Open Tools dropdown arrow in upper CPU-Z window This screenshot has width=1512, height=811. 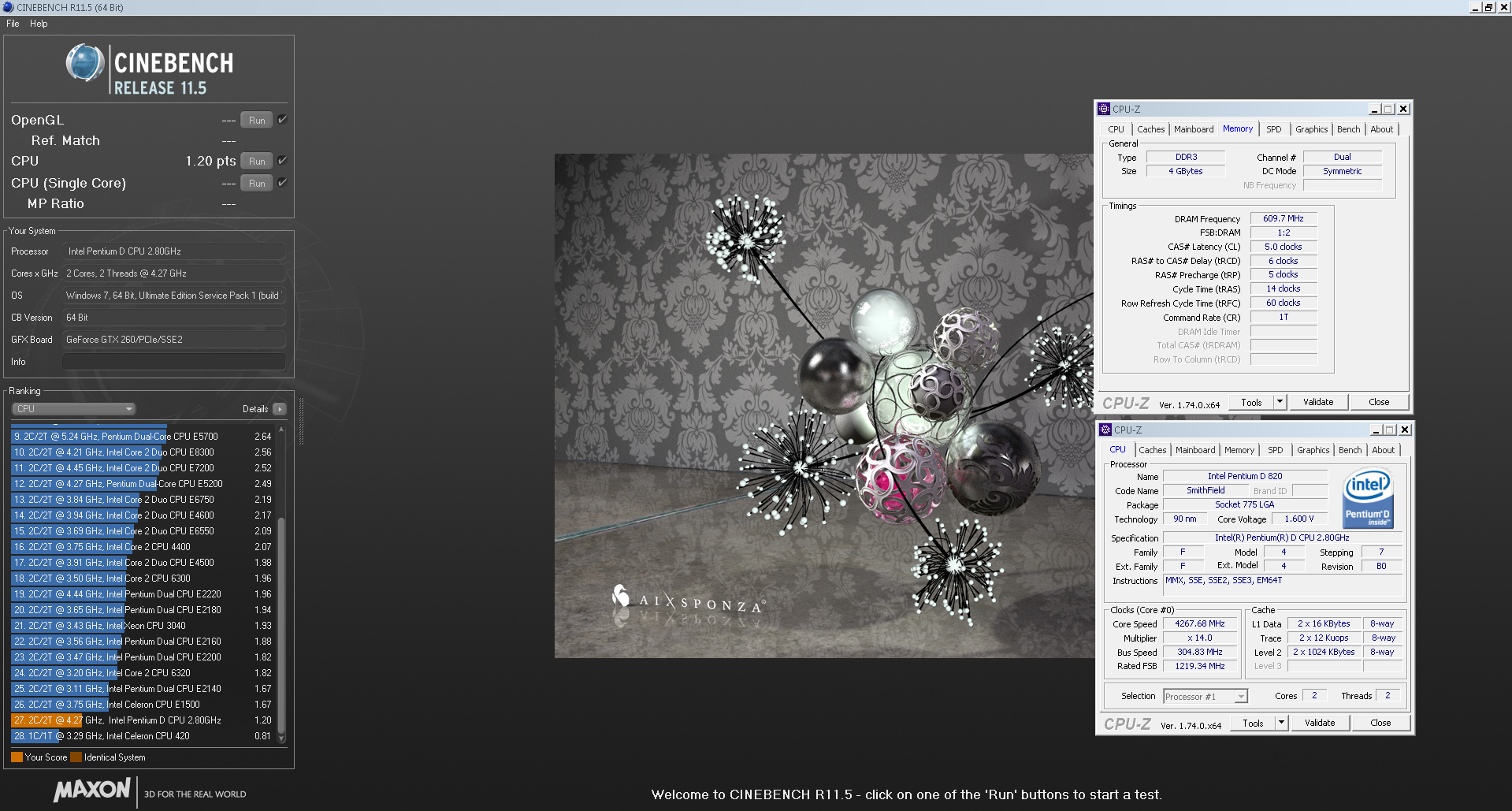tap(1280, 403)
